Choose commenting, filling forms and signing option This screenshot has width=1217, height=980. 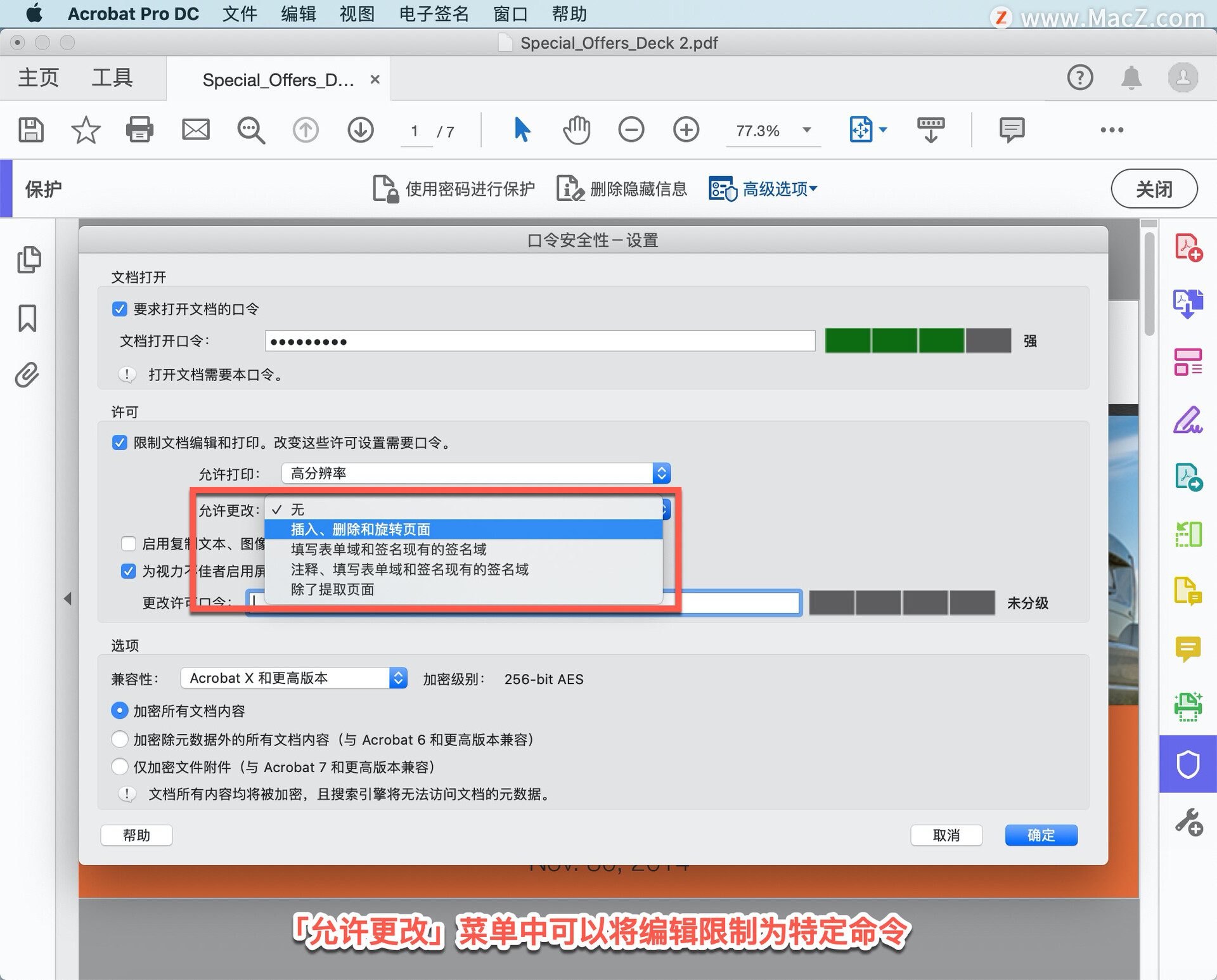(463, 569)
